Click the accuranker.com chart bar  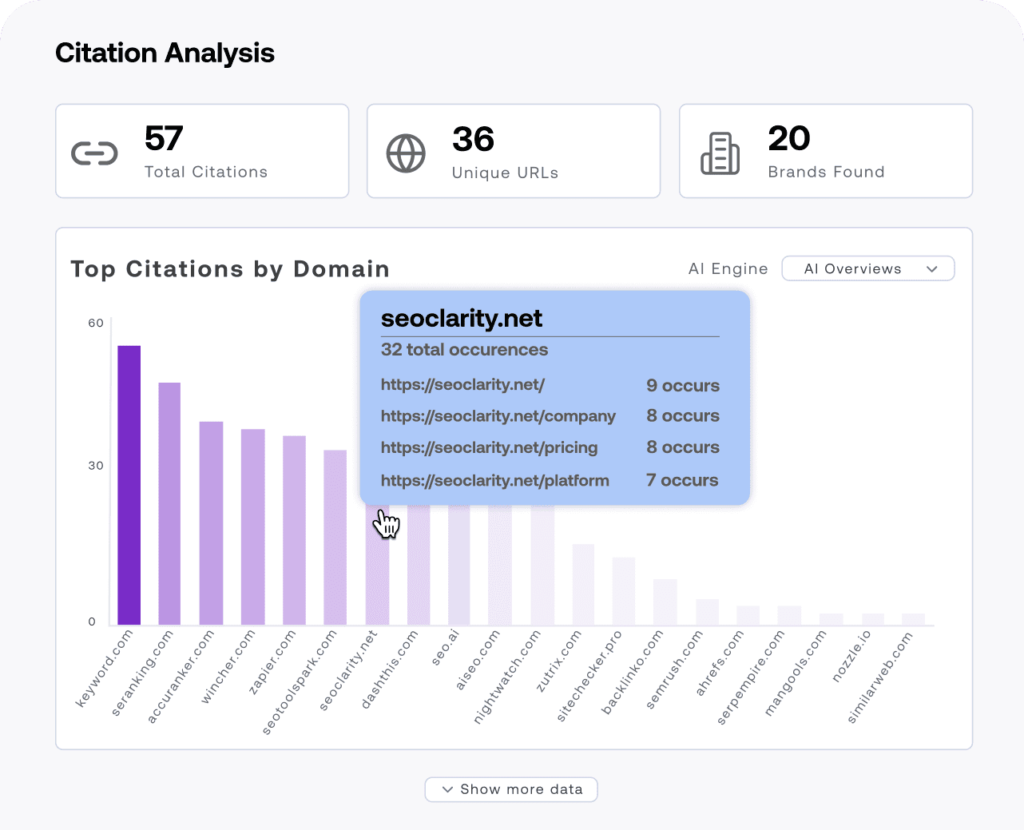click(x=211, y=523)
